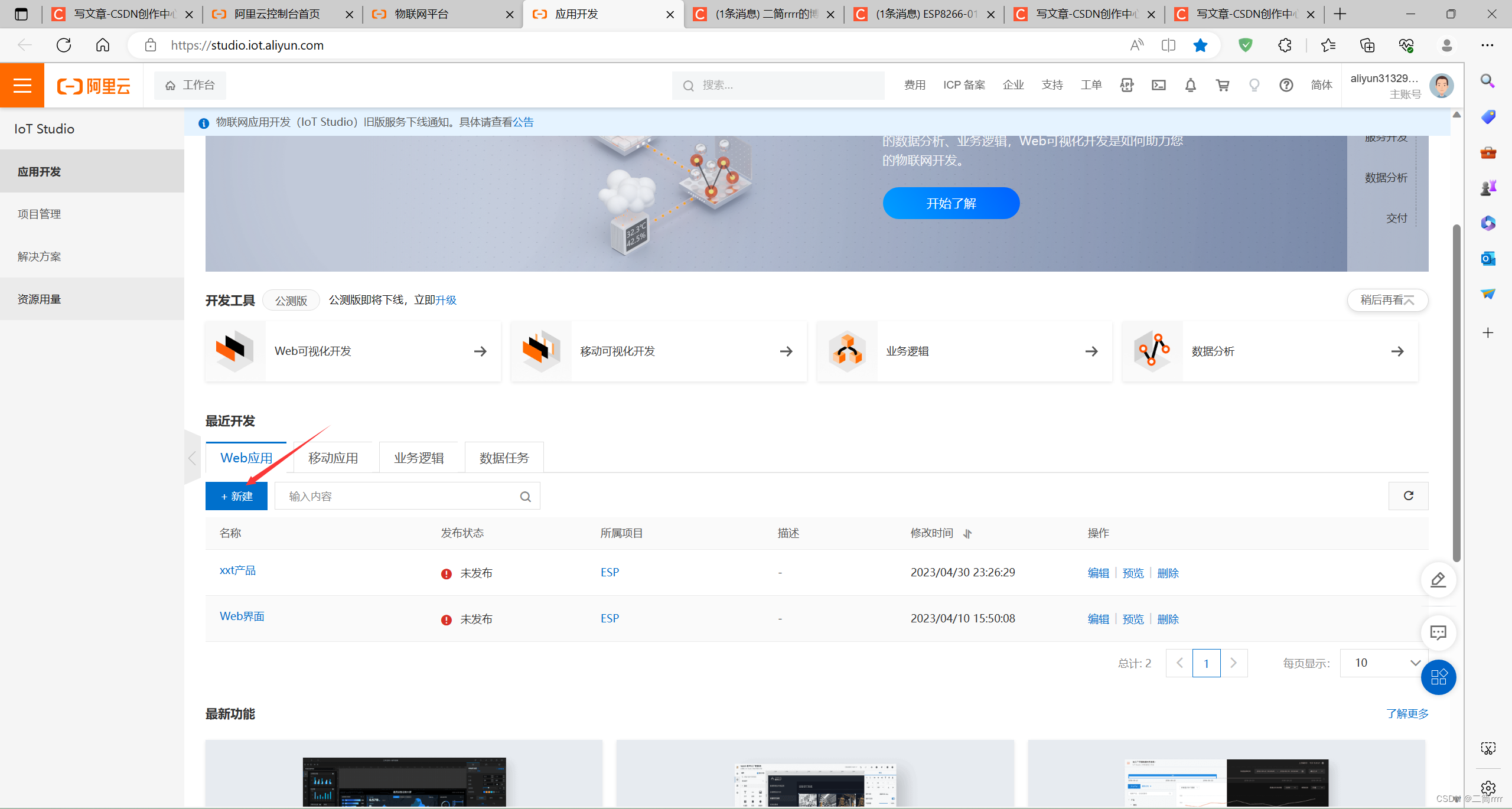Toggle sort order on the 修改时间 column
This screenshot has height=809, width=1512.
(967, 533)
